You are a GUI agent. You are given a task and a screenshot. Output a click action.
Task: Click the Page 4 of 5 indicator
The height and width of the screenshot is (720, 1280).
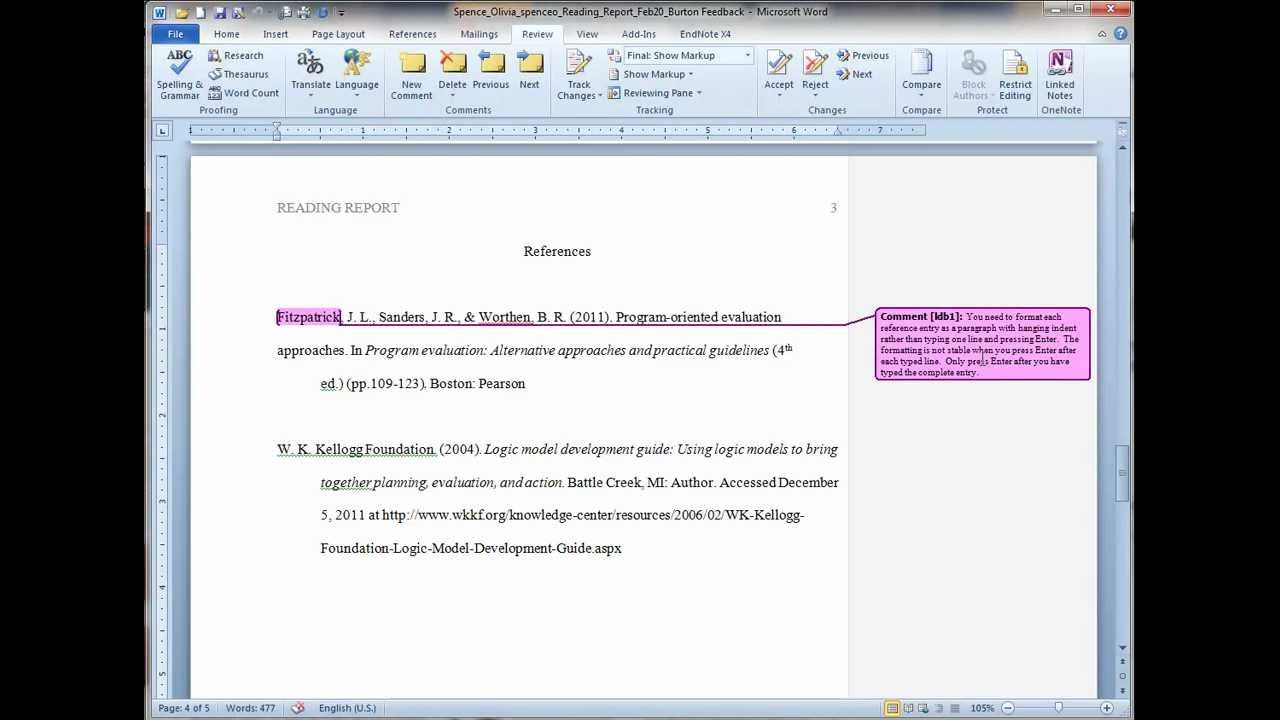[184, 708]
